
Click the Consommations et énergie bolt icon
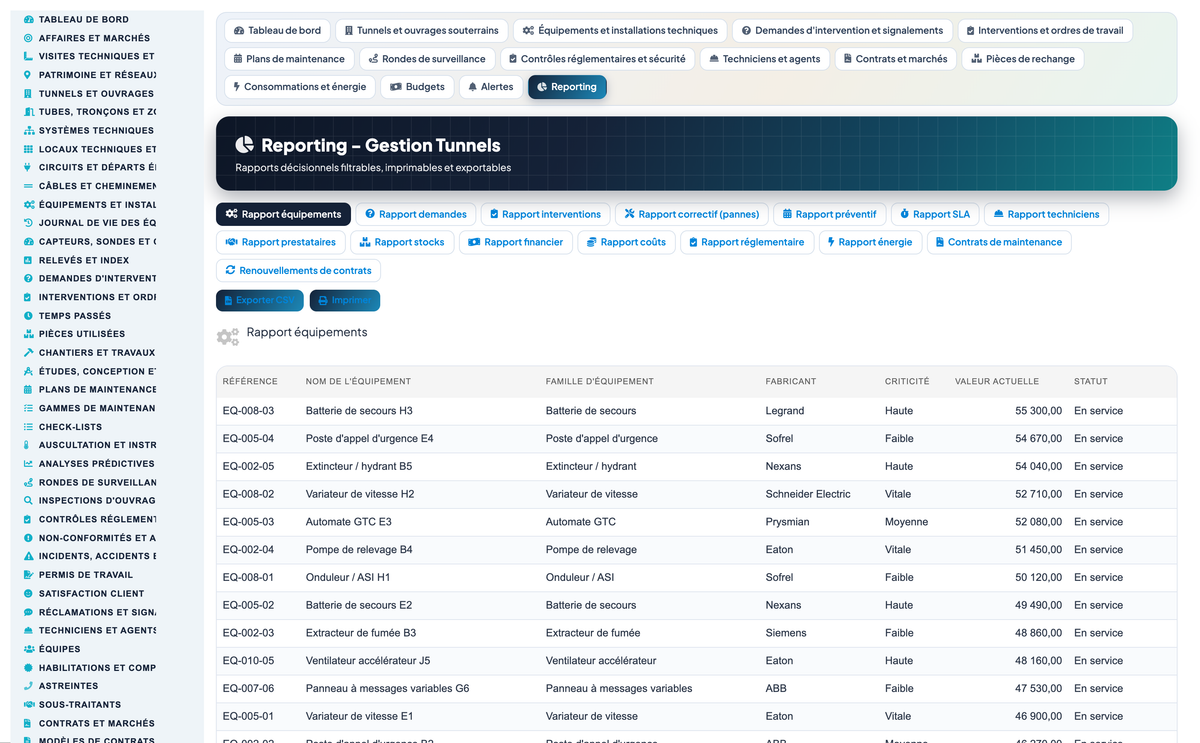[x=237, y=87]
